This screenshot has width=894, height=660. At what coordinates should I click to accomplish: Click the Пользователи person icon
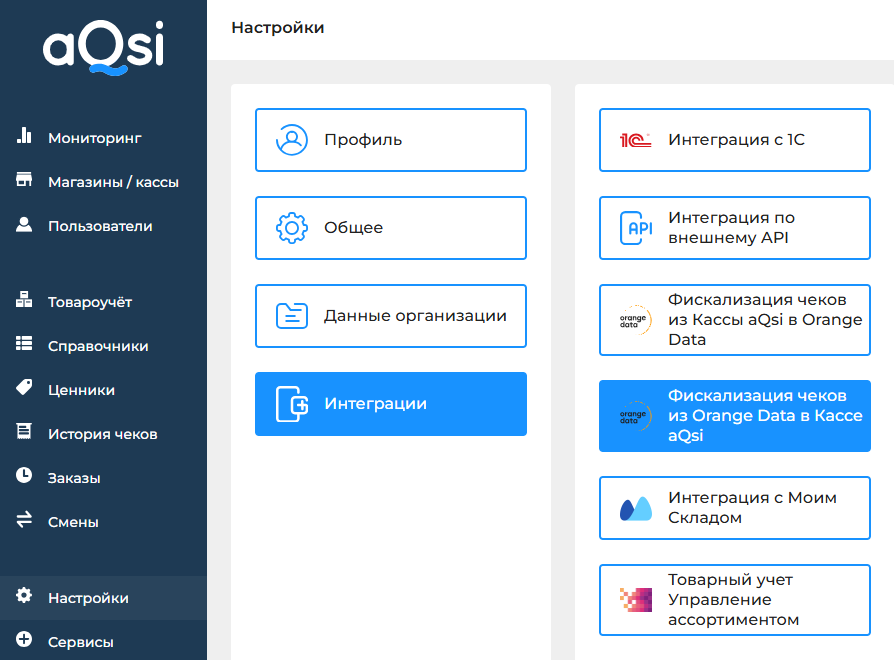pyautogui.click(x=25, y=225)
